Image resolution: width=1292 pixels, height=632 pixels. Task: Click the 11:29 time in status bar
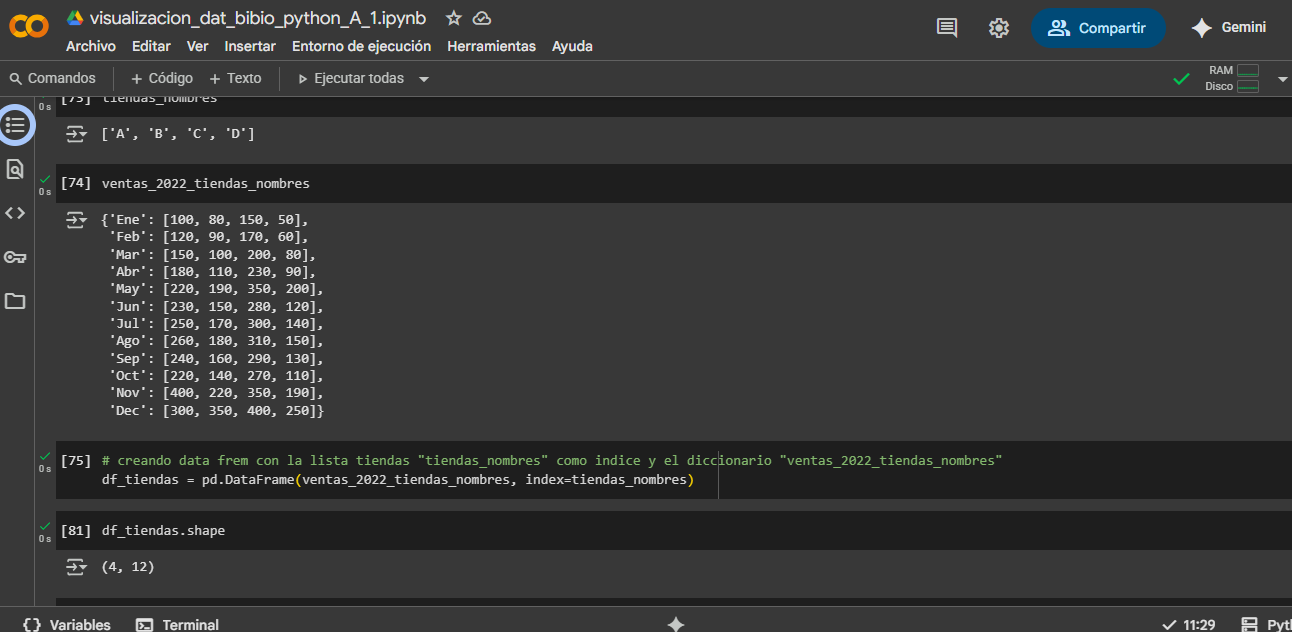[1199, 624]
